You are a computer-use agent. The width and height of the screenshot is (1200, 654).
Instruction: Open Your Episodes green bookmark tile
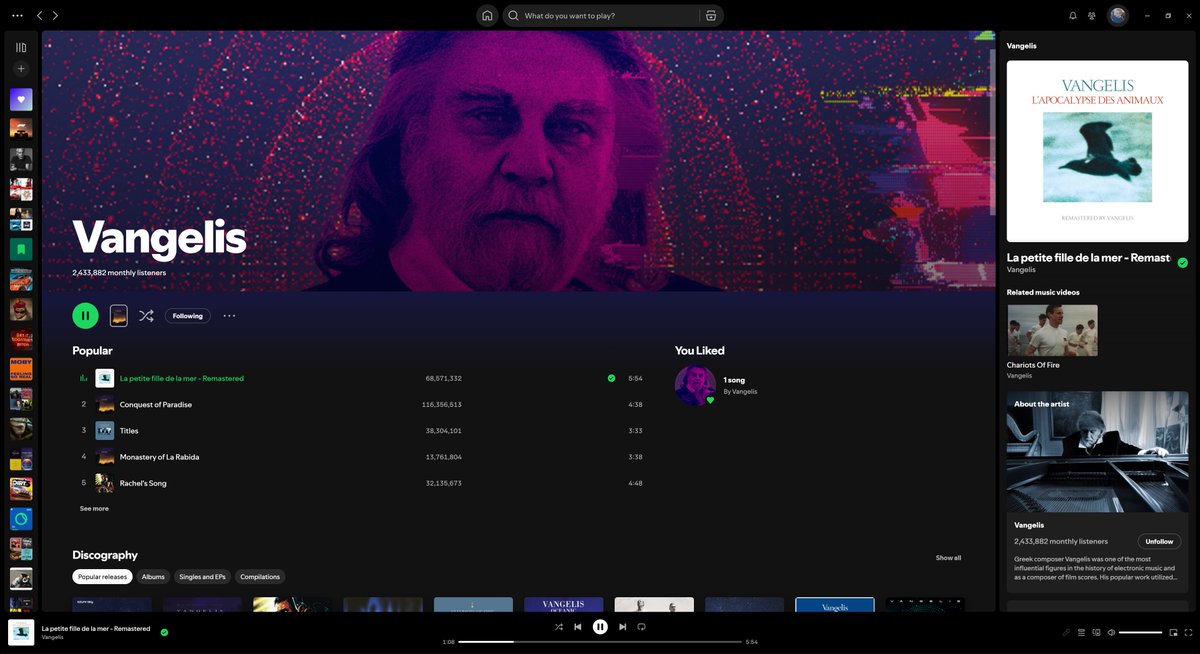[21, 249]
